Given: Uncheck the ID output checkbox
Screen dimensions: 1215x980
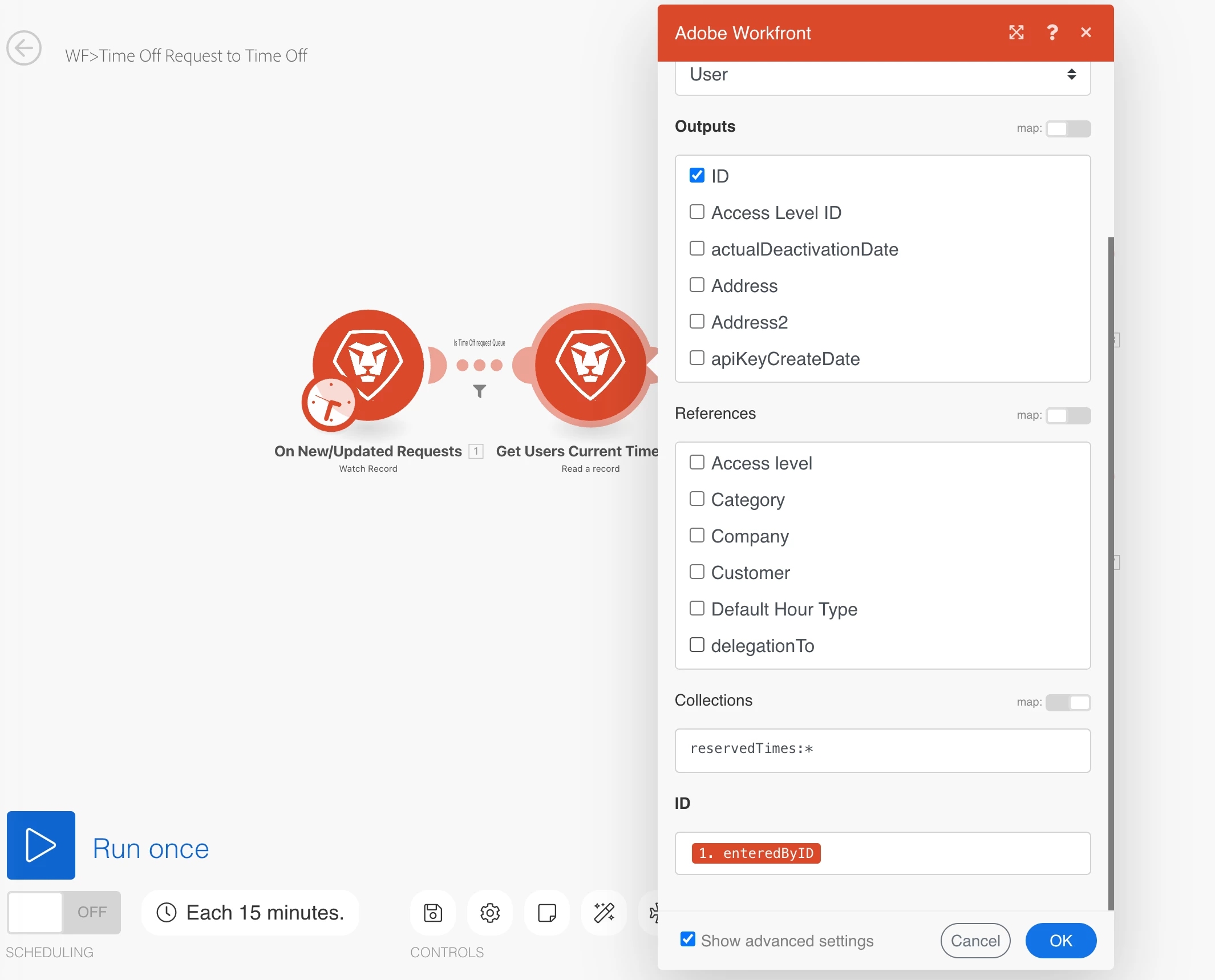Looking at the screenshot, I should (x=697, y=175).
